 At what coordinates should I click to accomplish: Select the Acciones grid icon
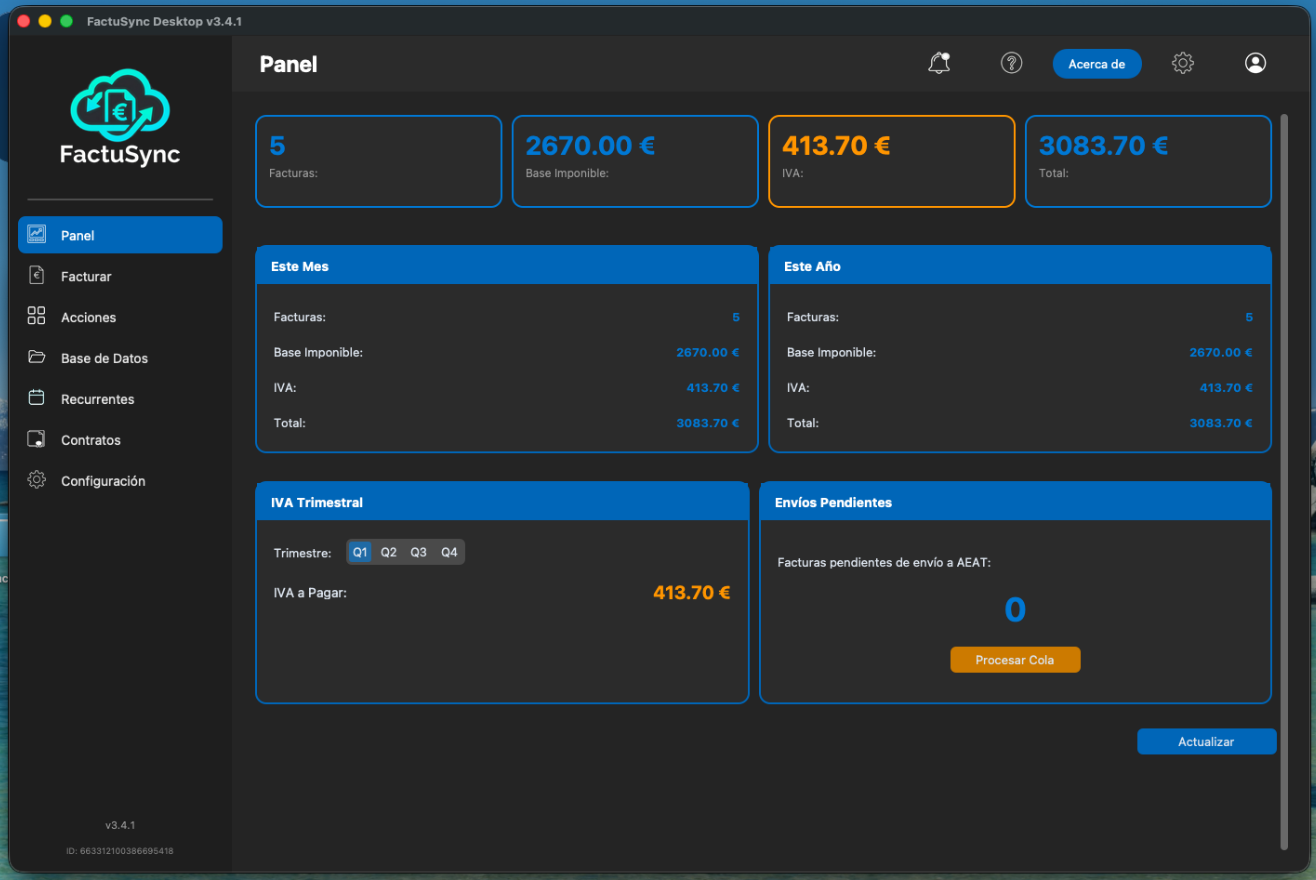pos(37,317)
